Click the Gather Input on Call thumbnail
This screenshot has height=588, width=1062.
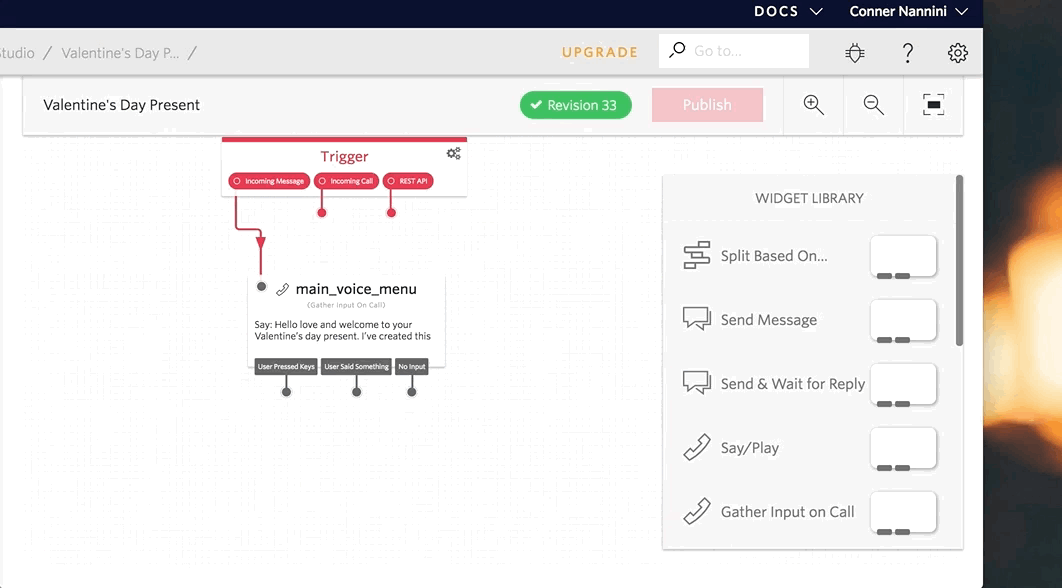(x=904, y=512)
